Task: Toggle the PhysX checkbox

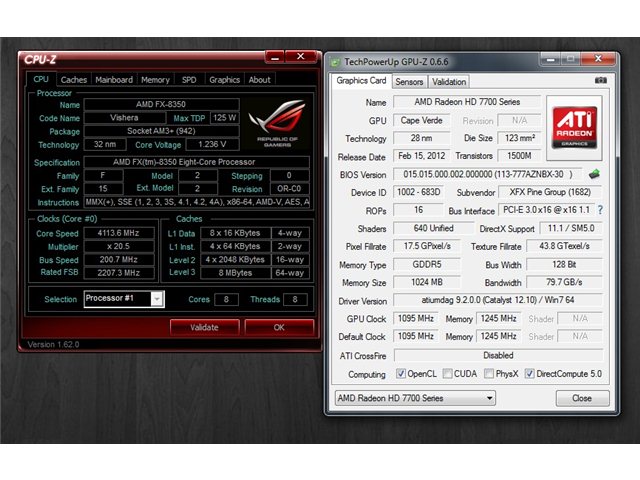Action: [x=489, y=373]
